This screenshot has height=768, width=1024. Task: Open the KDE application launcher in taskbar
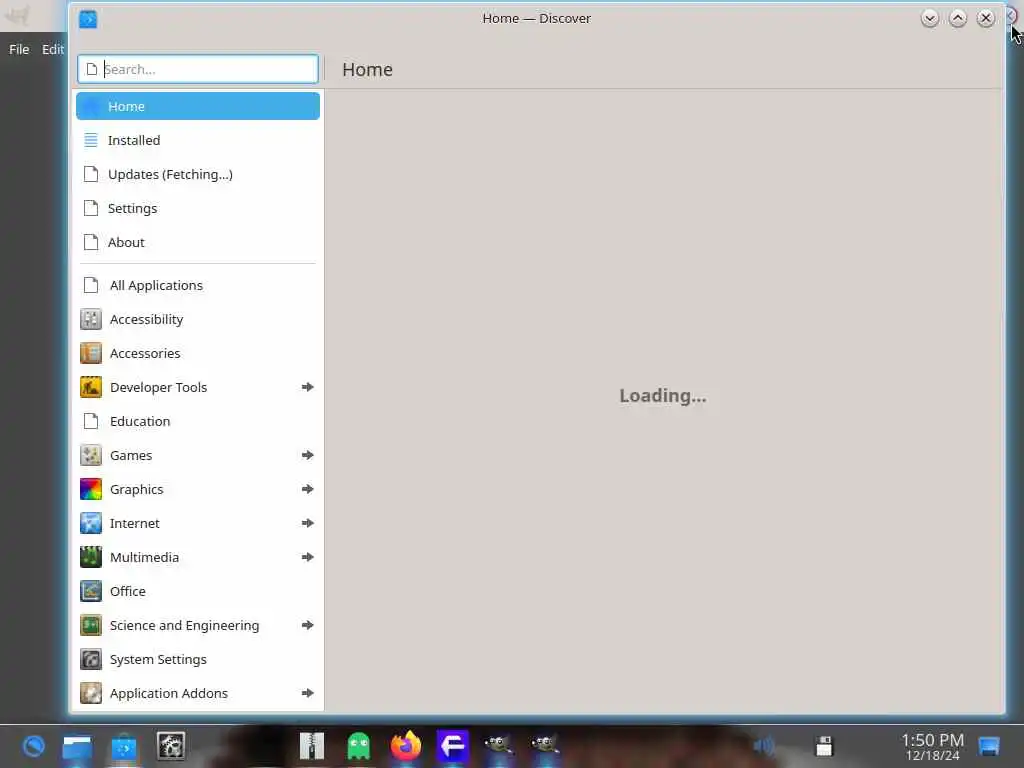coord(34,746)
